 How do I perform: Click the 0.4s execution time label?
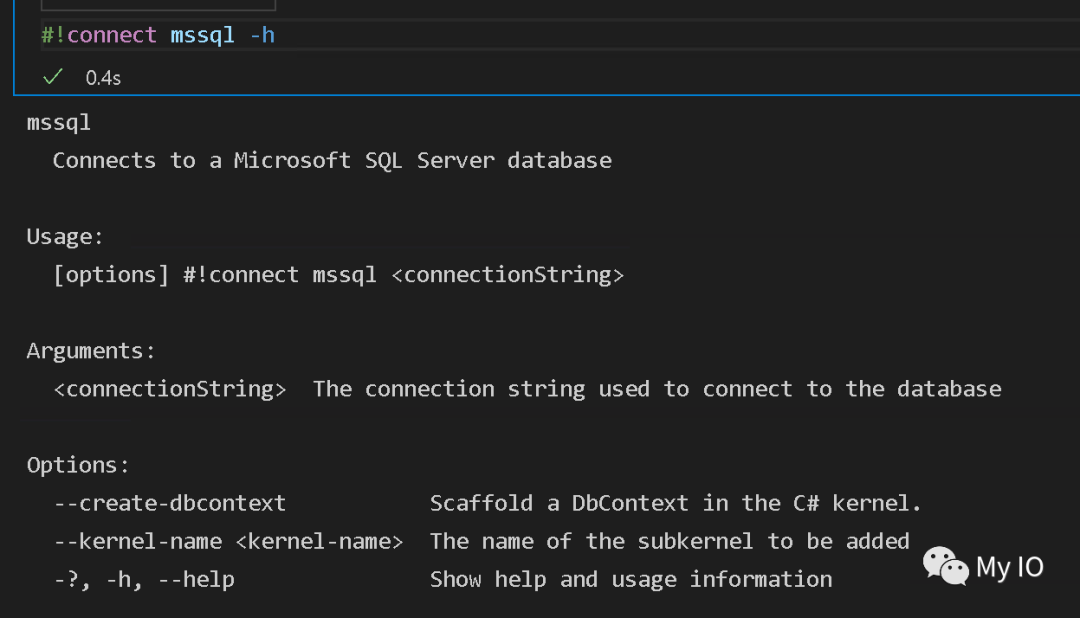click(x=103, y=78)
